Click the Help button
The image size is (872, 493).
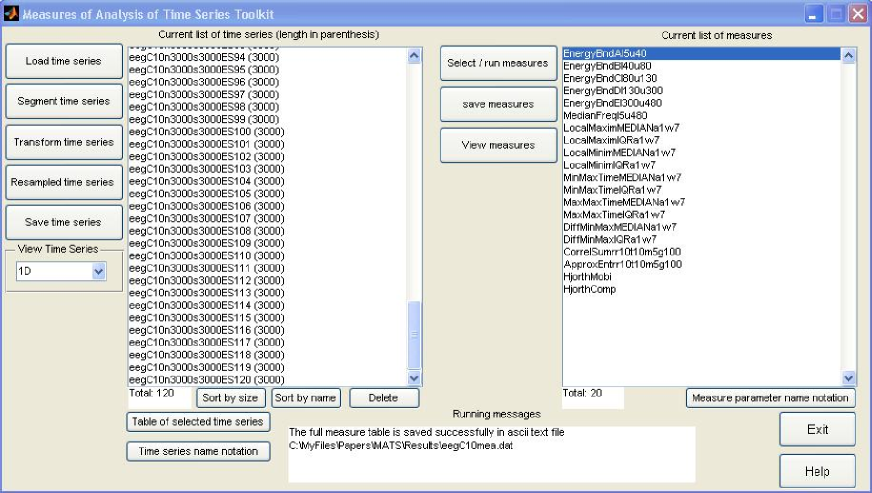coord(817,470)
